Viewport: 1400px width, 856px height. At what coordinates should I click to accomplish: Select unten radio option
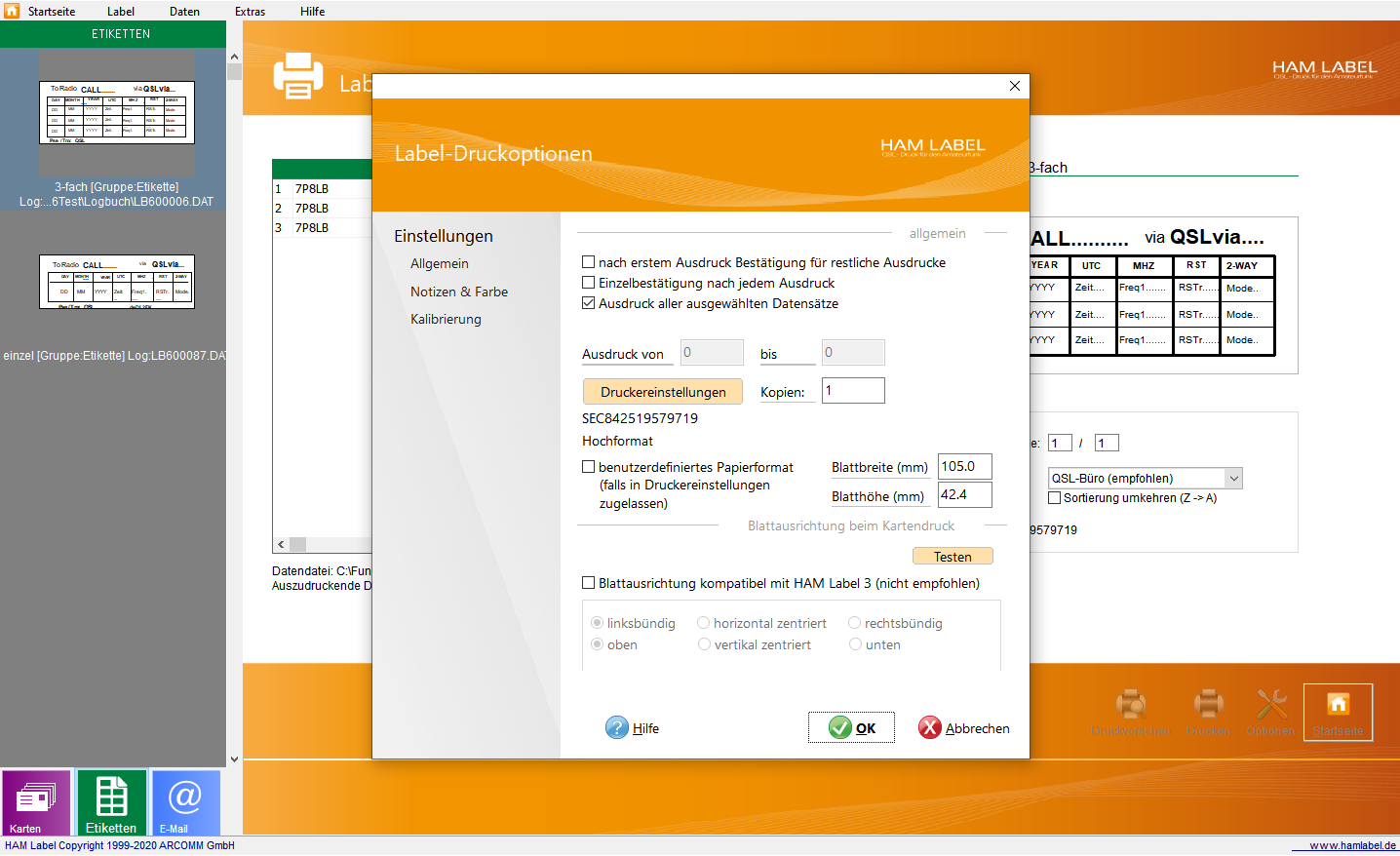(x=855, y=644)
